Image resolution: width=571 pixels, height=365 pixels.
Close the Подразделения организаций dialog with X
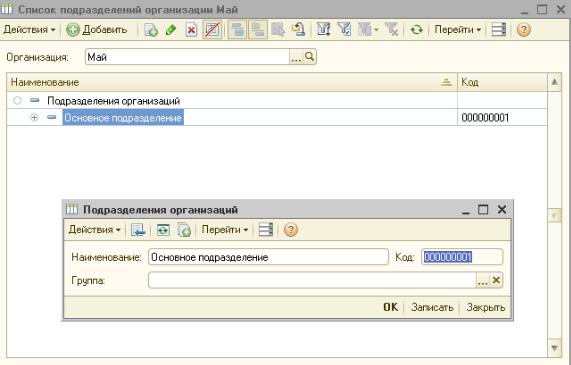click(502, 209)
